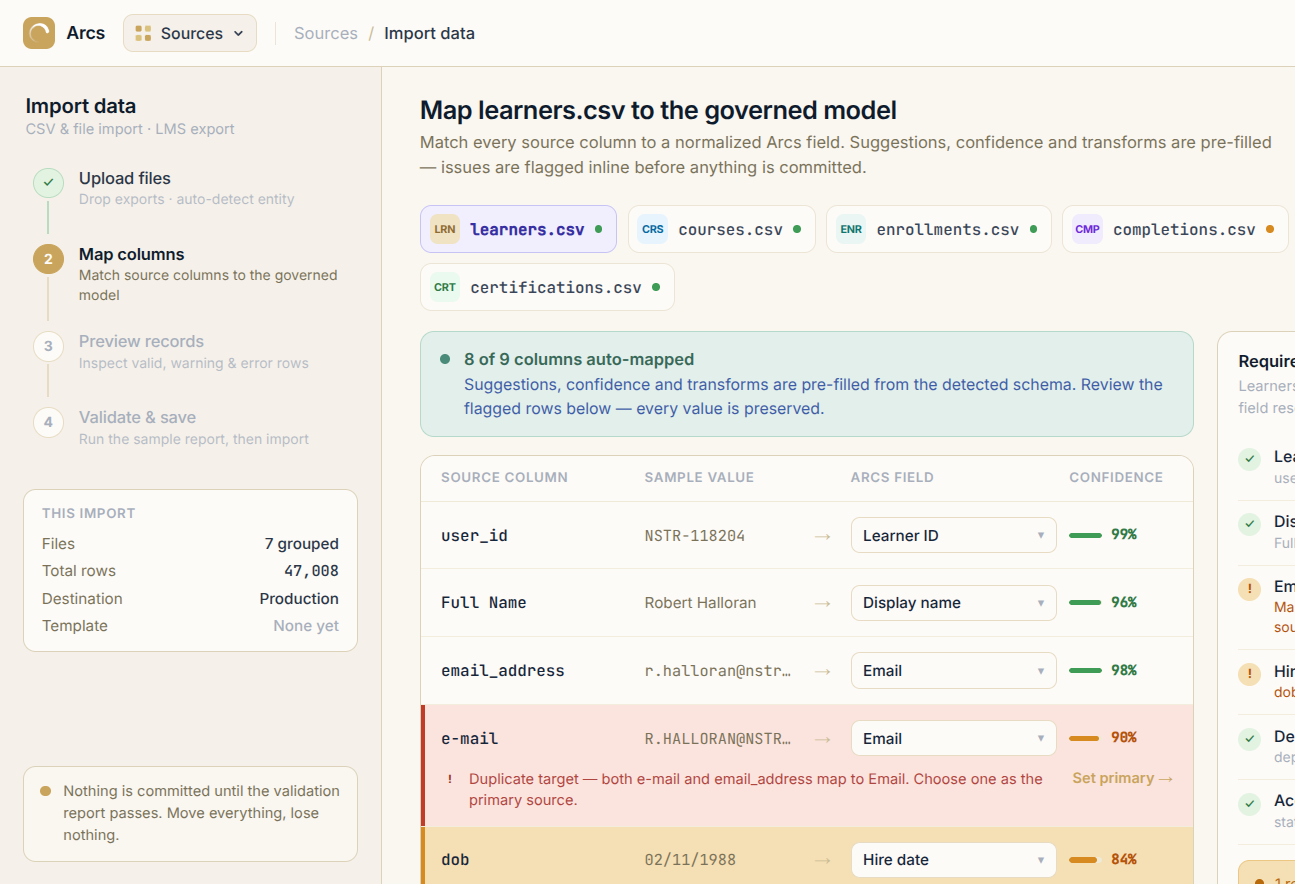
Task: Switch to learners.csv file tab
Action: coord(518,229)
